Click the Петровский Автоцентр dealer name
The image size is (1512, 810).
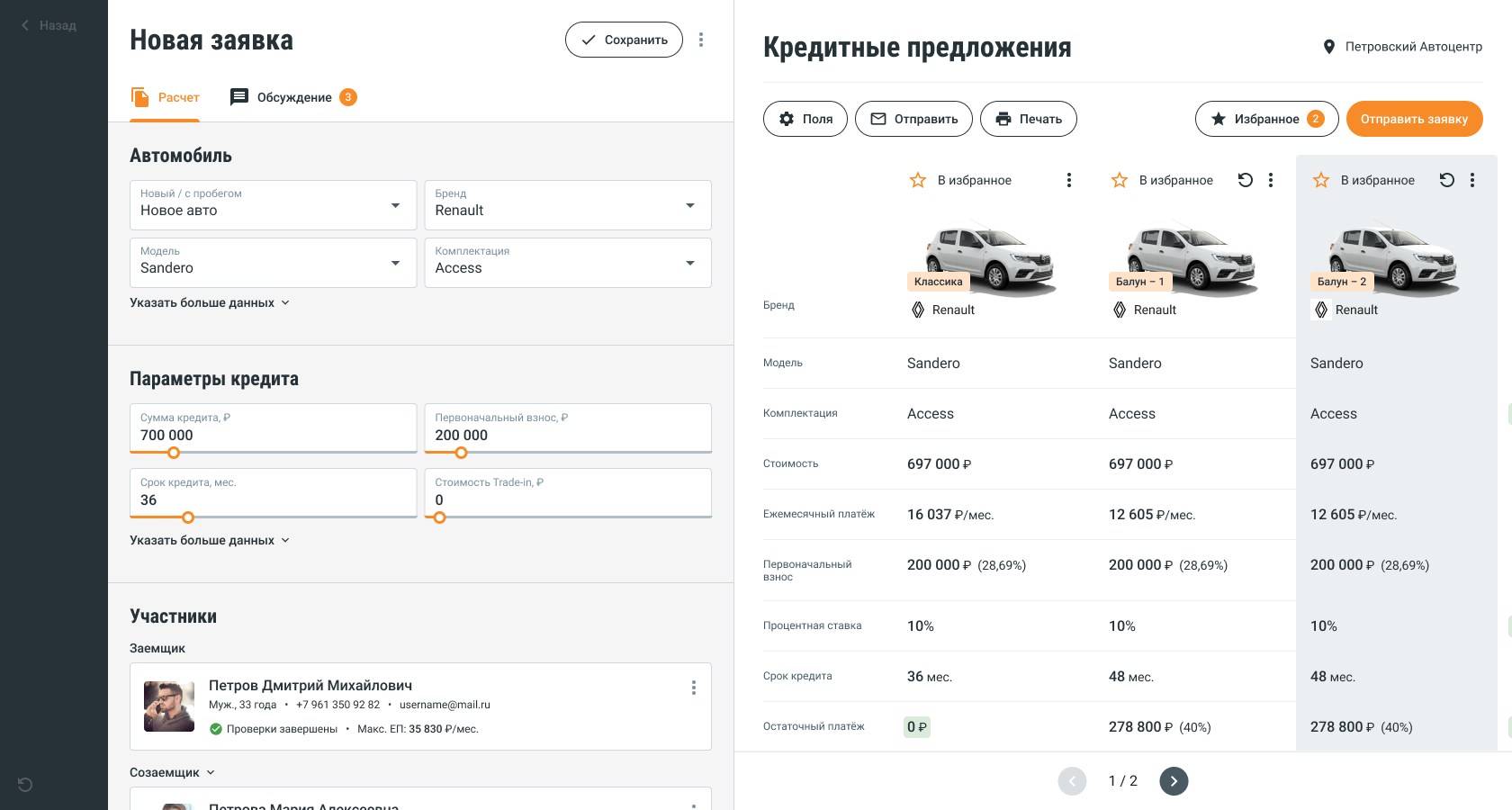click(x=1414, y=47)
